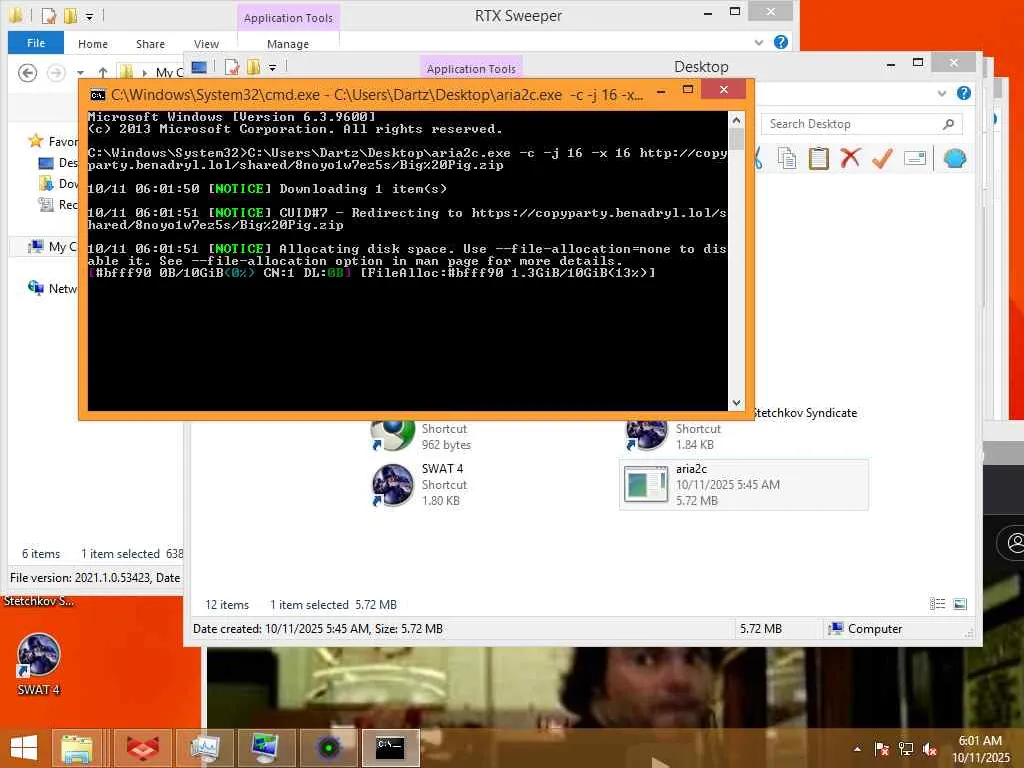Open the purple green-dot taskbar app
The height and width of the screenshot is (768, 1024).
point(328,748)
